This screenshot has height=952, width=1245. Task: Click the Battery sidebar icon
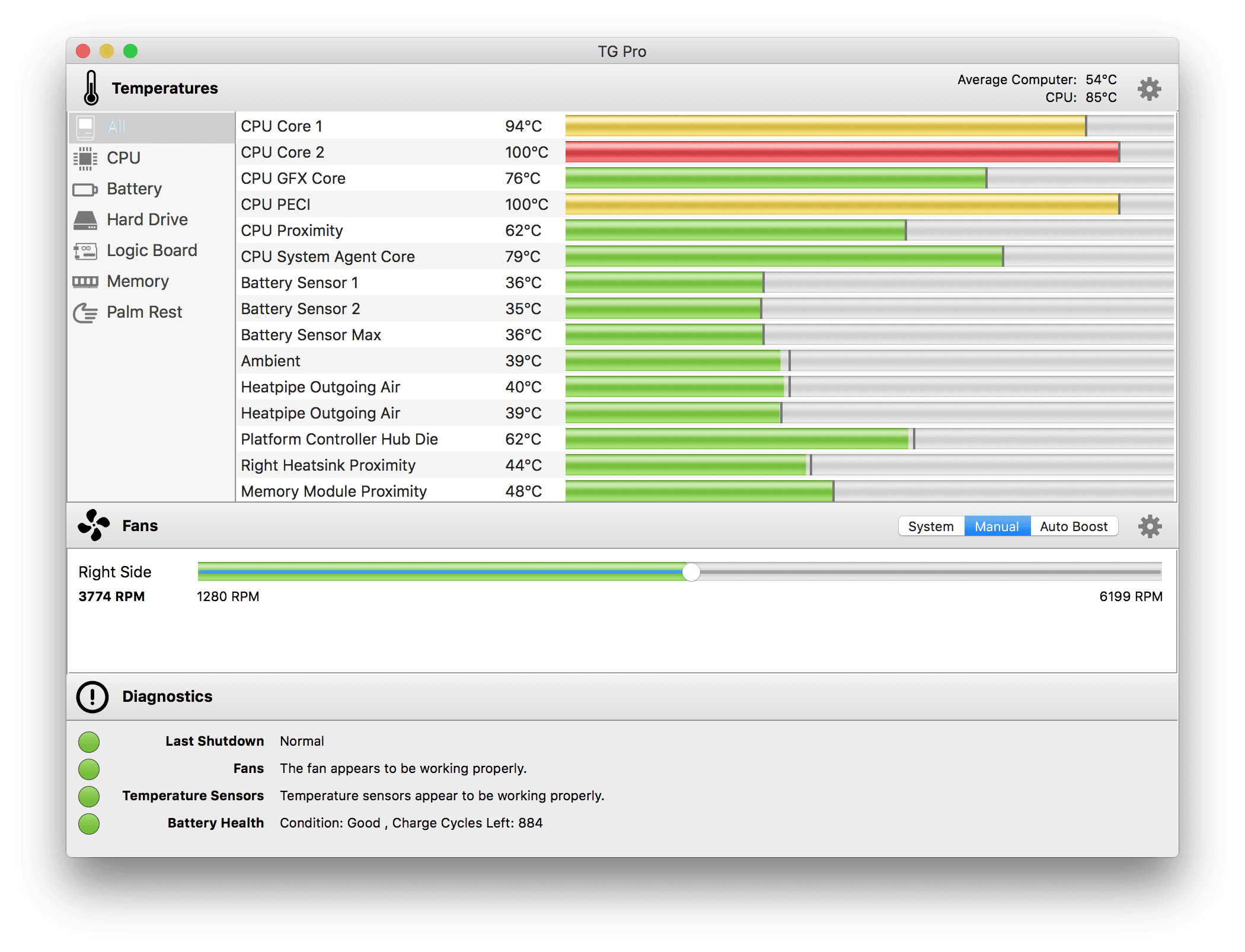tap(85, 190)
